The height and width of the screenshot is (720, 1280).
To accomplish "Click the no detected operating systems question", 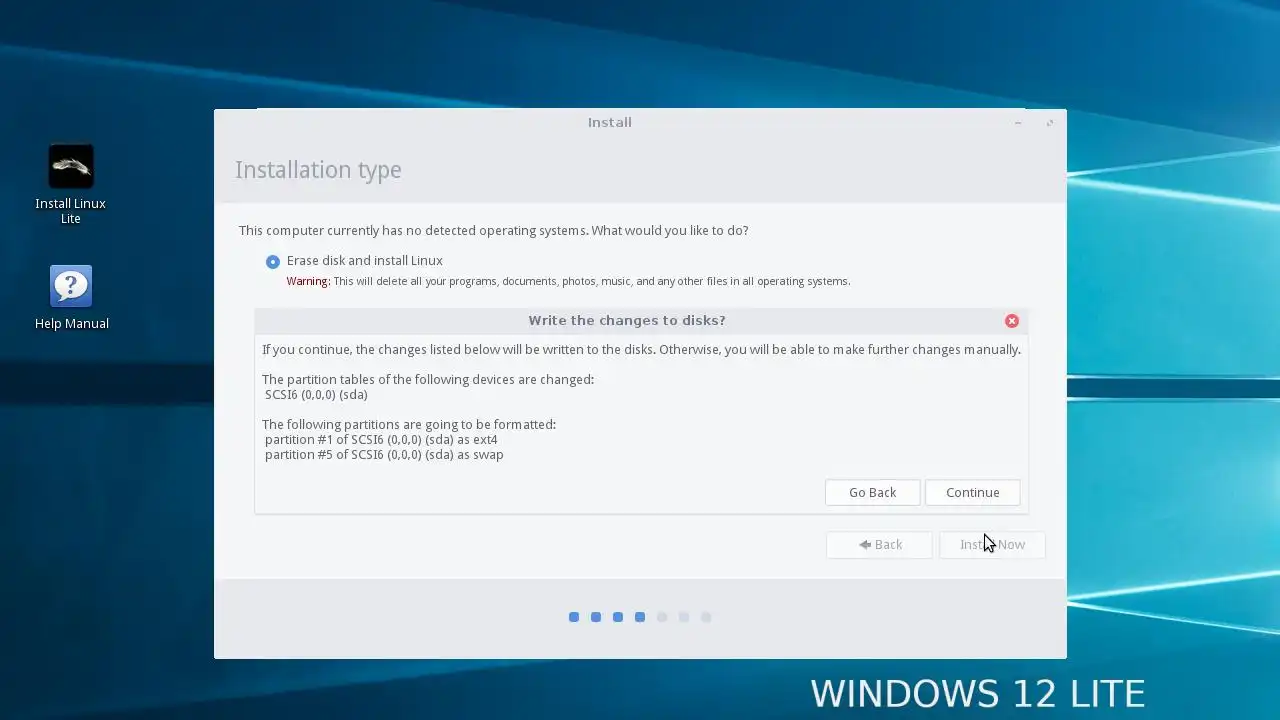I will (493, 231).
